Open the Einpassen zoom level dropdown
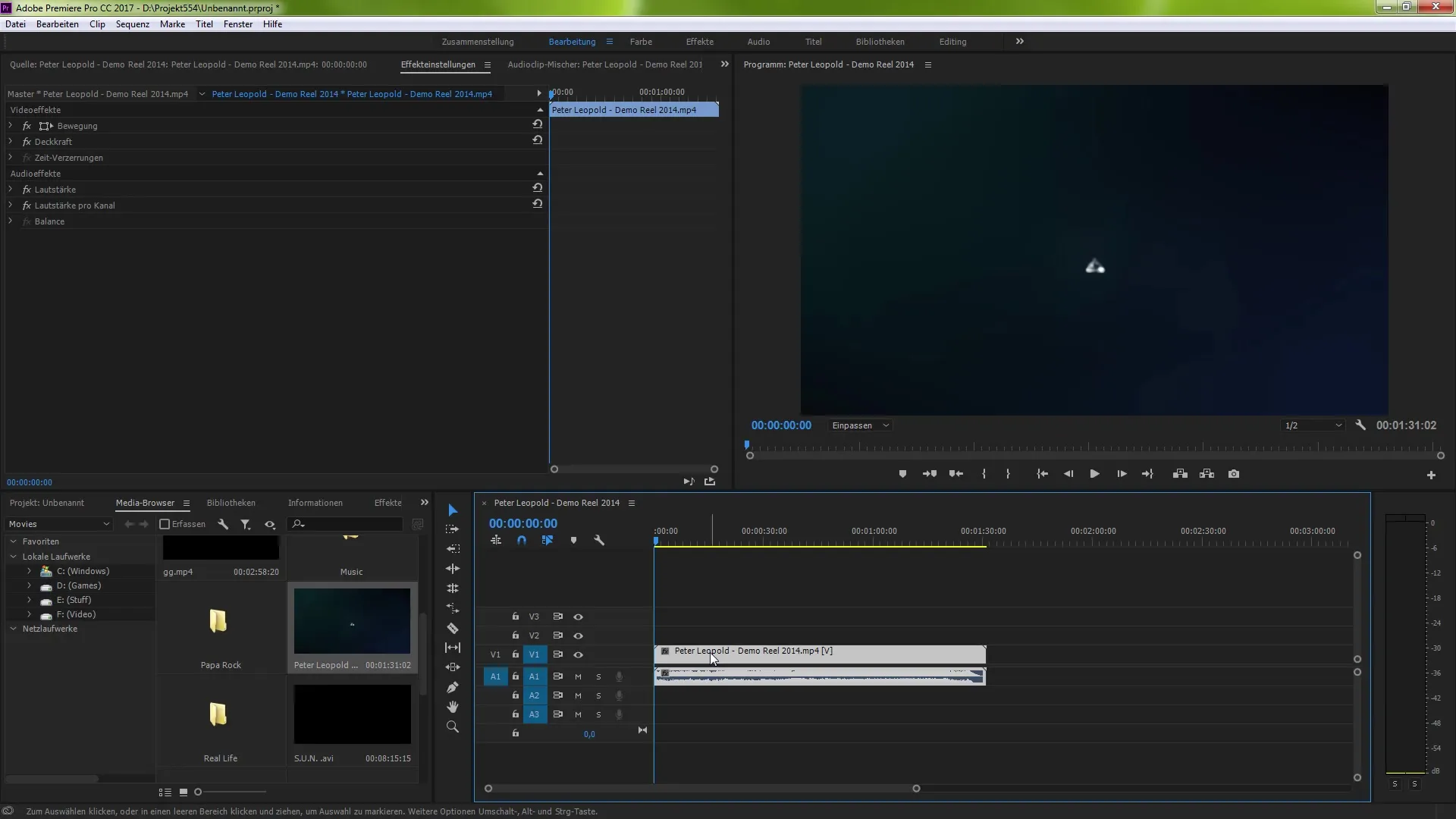The width and height of the screenshot is (1456, 819). click(x=860, y=425)
